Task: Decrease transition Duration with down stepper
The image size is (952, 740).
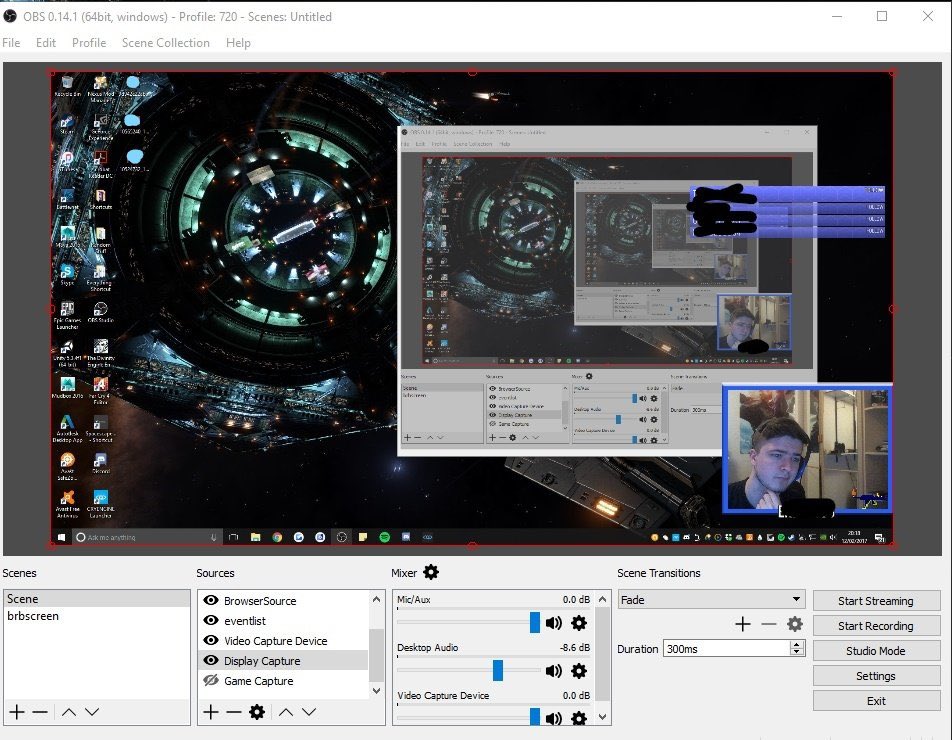Action: [797, 653]
